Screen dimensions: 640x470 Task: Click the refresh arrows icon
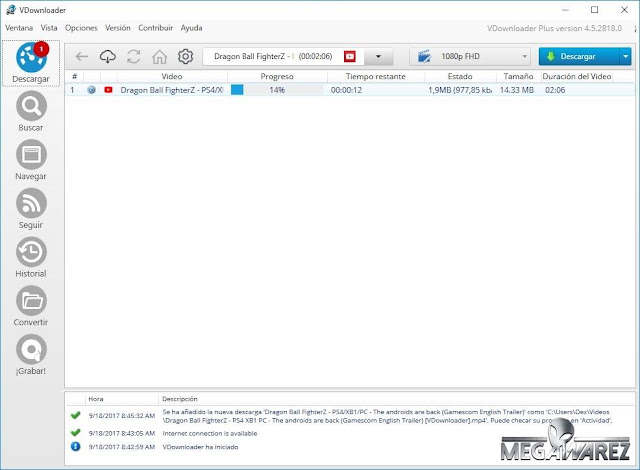point(133,56)
